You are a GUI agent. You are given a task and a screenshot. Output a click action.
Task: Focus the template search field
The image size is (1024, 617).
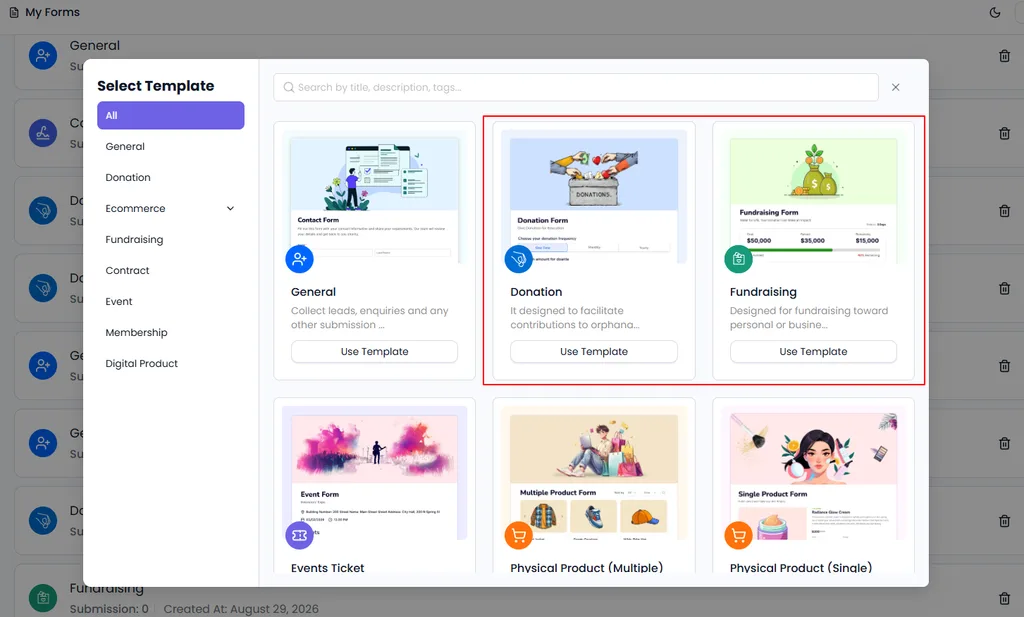tap(575, 87)
